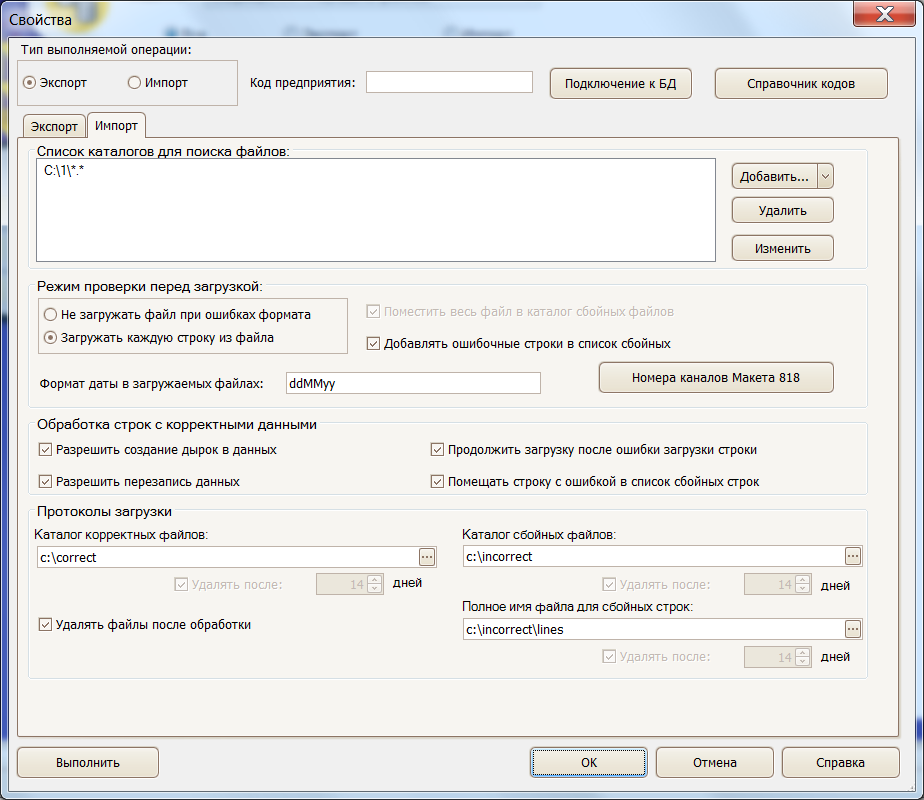This screenshot has height=800, width=924.
Task: Open the Справочник кодов dialog
Action: coord(800,83)
